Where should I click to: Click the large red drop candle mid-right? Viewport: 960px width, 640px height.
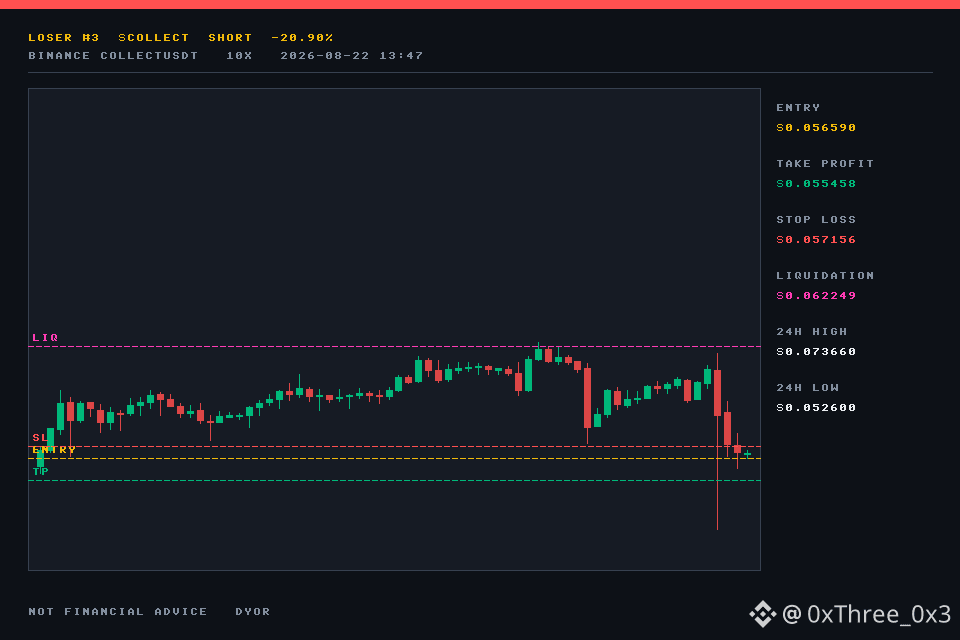[588, 398]
